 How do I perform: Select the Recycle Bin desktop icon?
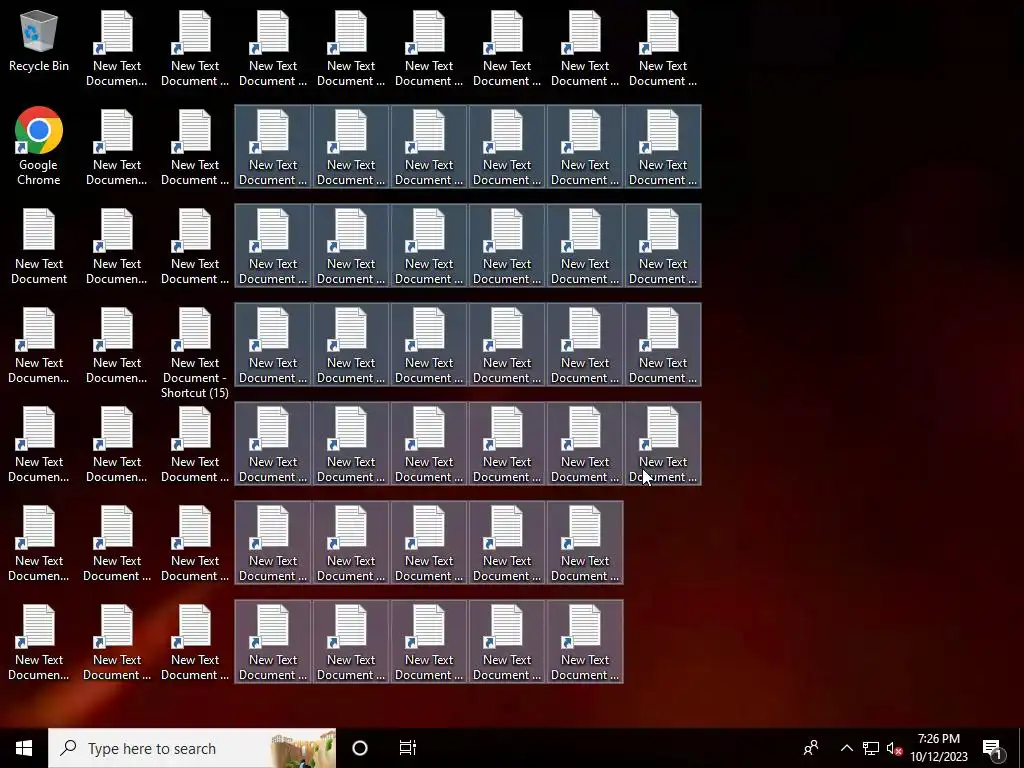[39, 40]
